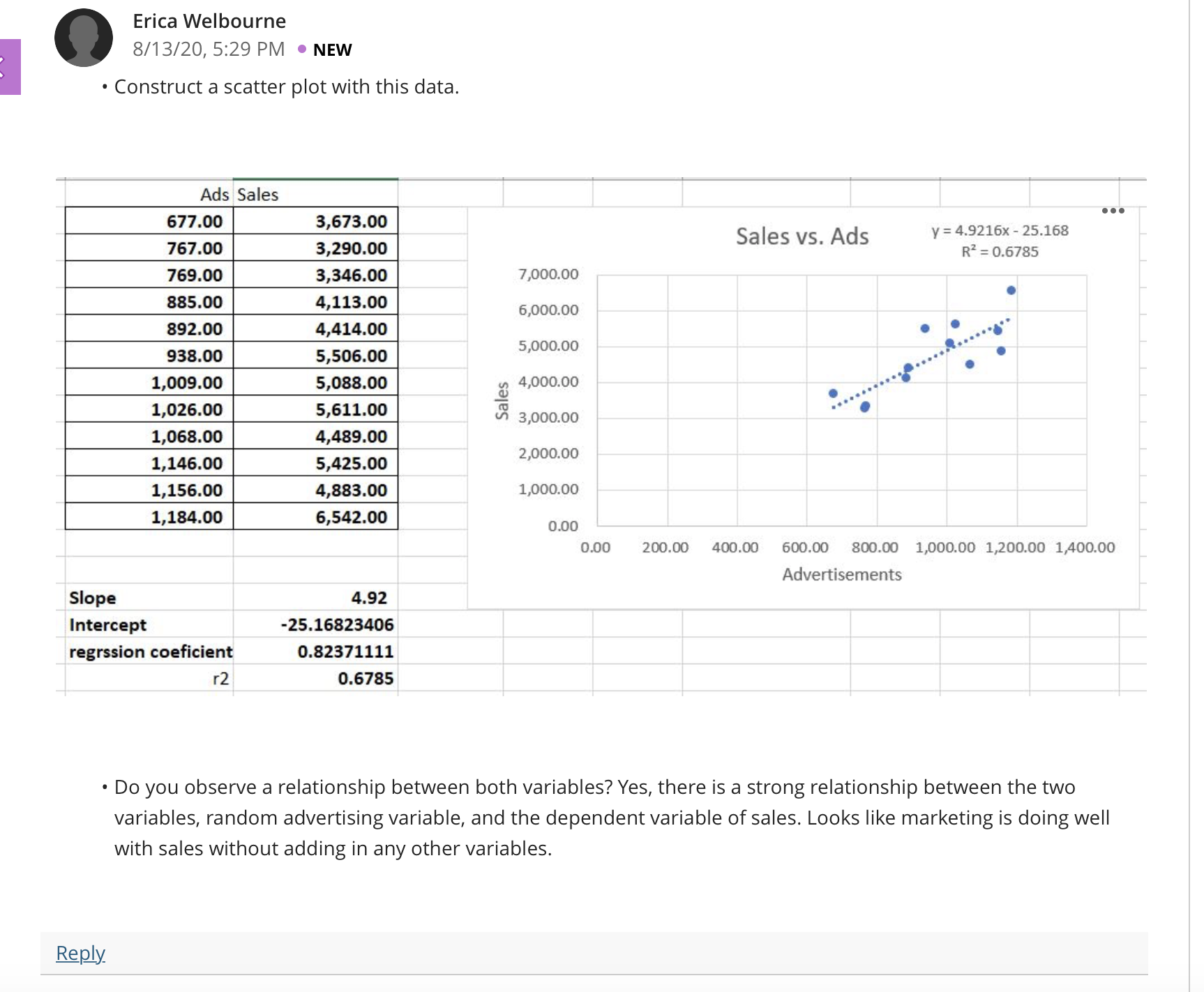Click the dotted trendline in the chart
The height and width of the screenshot is (992, 1204).
921,363
